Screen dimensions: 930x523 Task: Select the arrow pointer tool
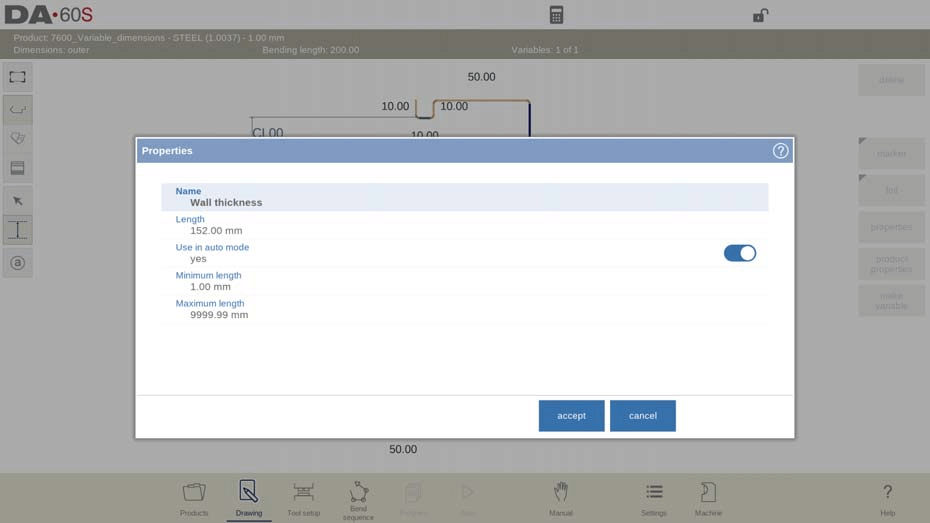tap(18, 201)
